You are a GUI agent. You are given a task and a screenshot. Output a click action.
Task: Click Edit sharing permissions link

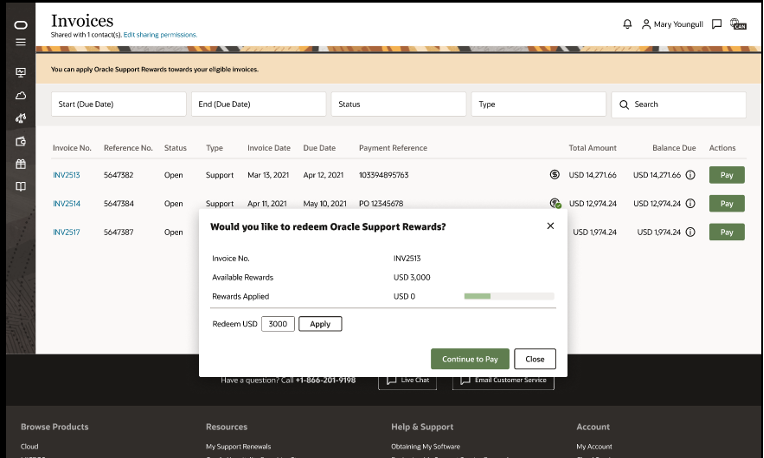(x=160, y=35)
